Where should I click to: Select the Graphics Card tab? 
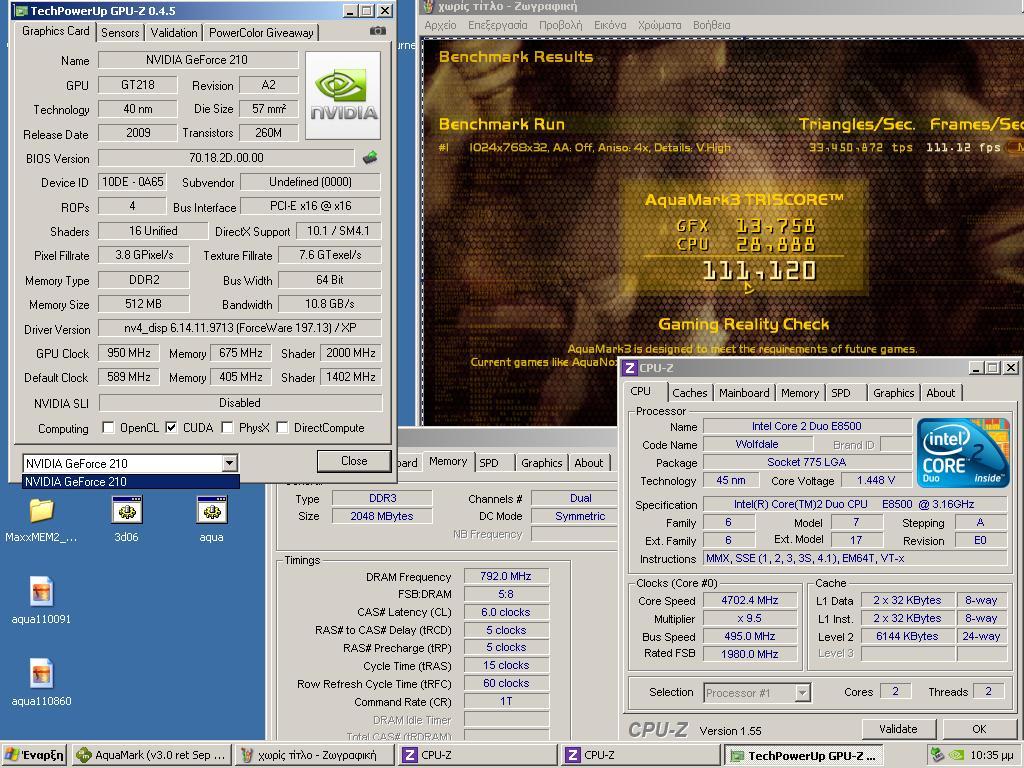pyautogui.click(x=56, y=31)
